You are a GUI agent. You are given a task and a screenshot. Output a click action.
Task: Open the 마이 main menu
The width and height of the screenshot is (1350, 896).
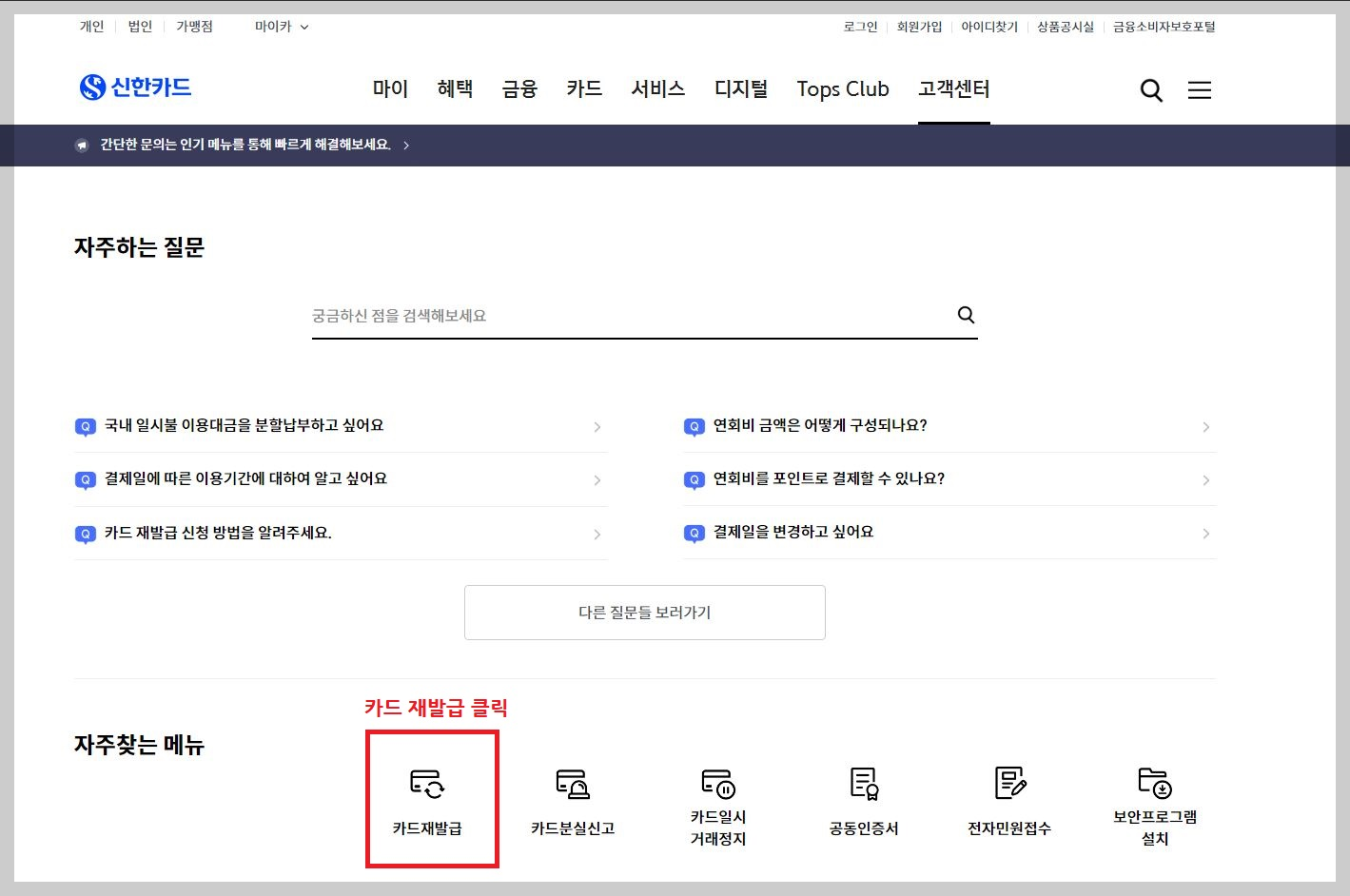point(390,89)
